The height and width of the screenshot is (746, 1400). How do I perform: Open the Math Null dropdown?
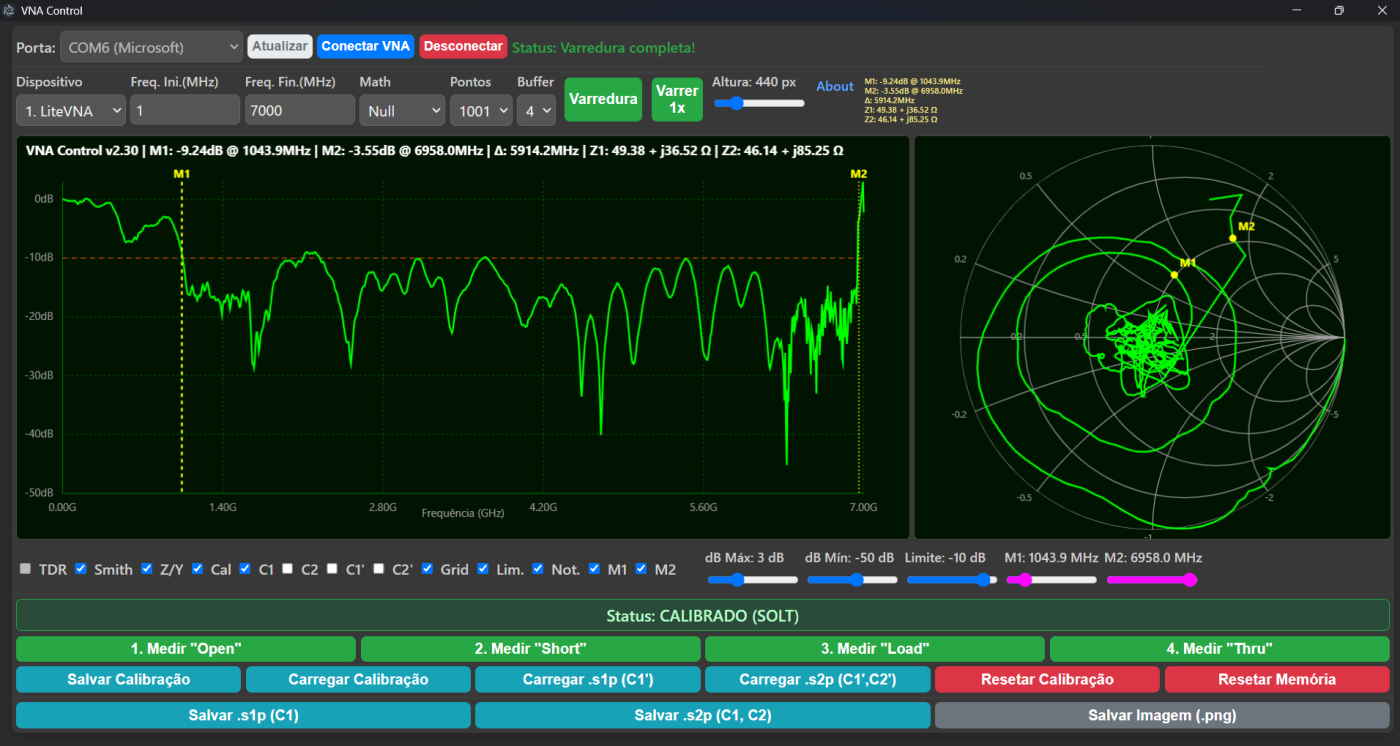402,111
